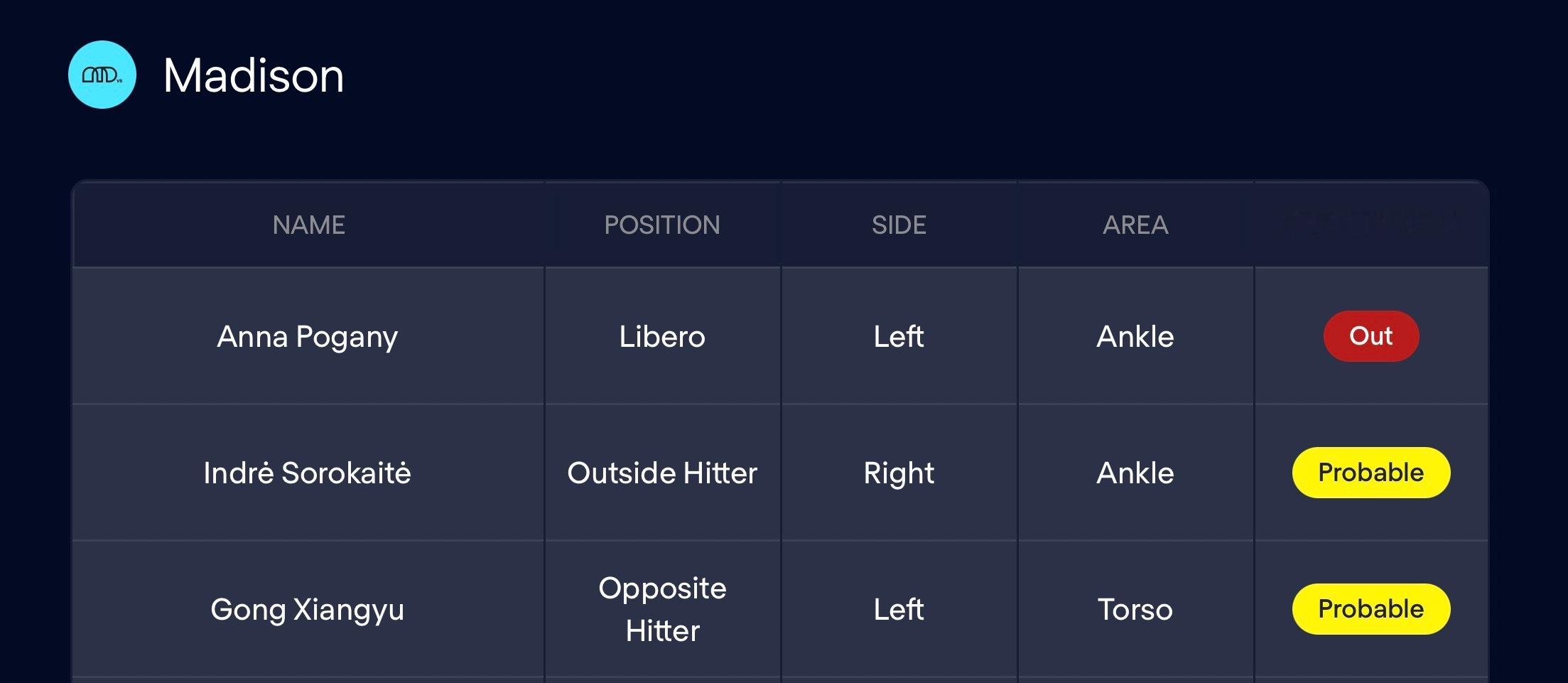1568x683 pixels.
Task: Select the Libero position cell
Action: pos(662,336)
